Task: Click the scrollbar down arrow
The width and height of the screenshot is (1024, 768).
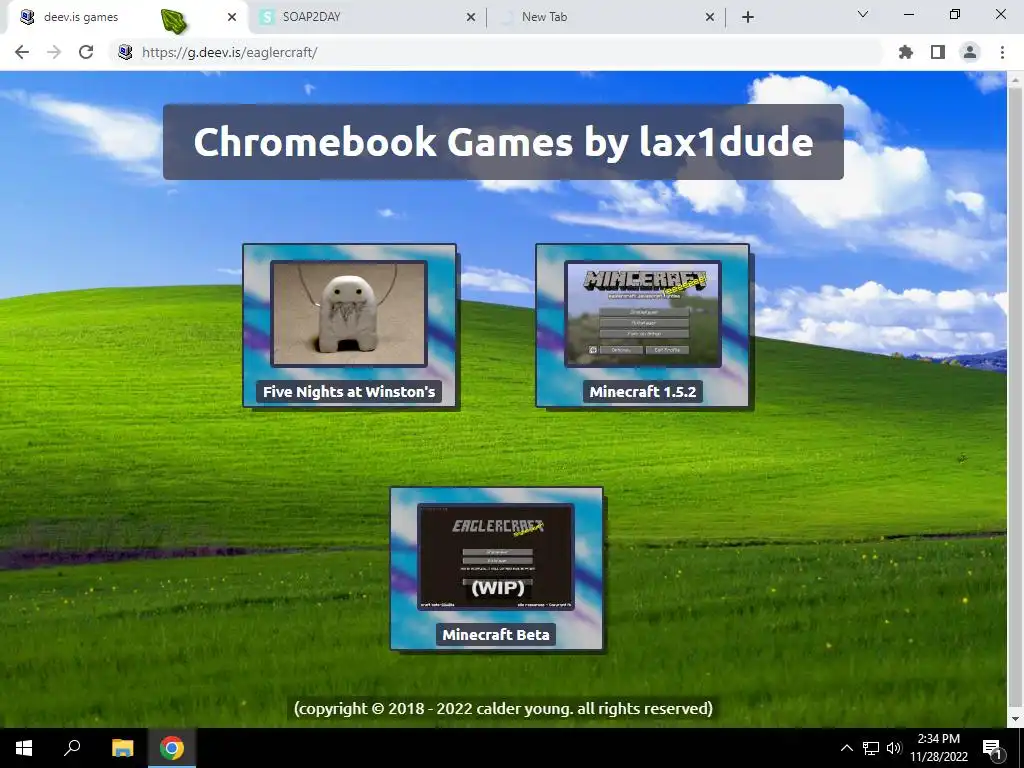Action: (1015, 719)
